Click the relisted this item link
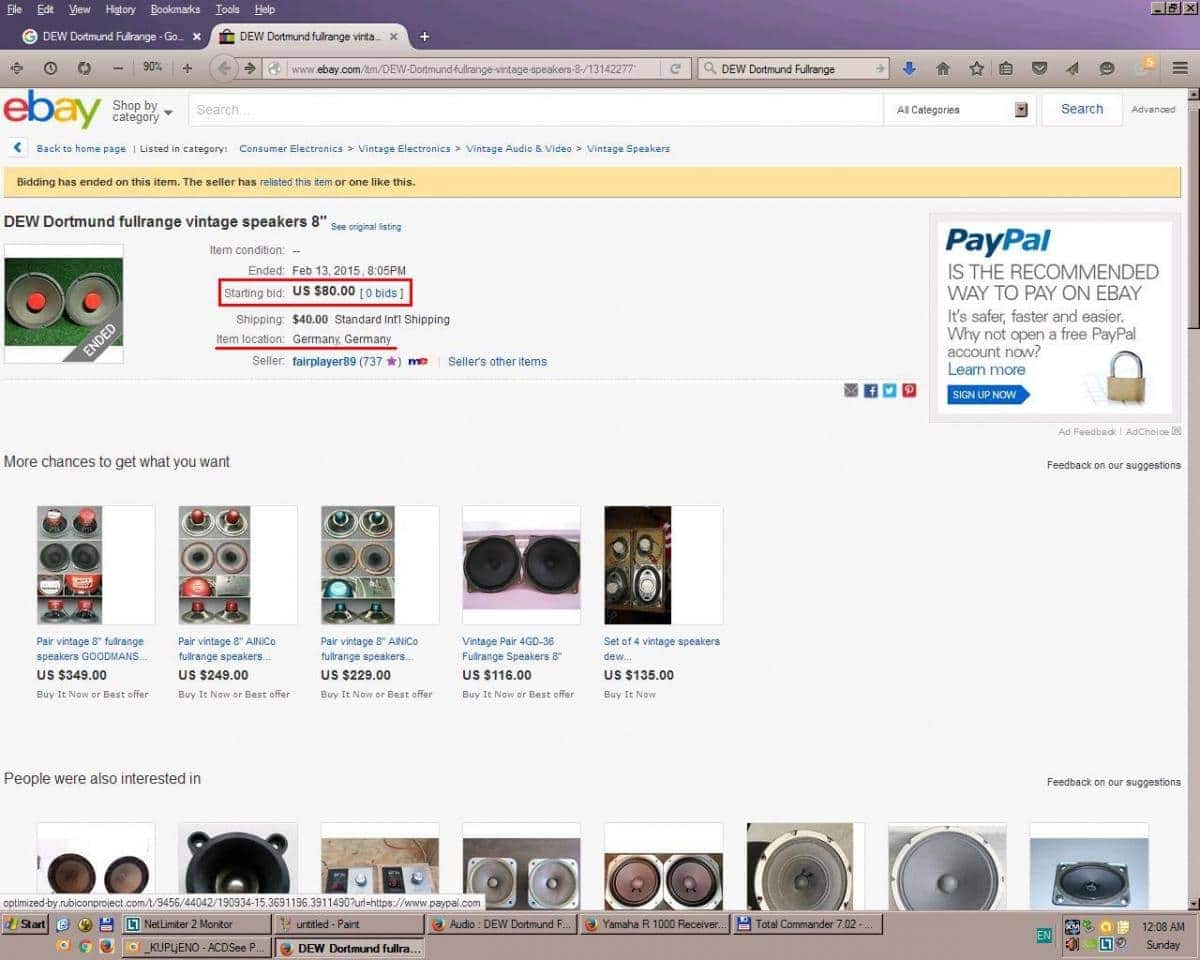The height and width of the screenshot is (960, 1200). click(x=296, y=182)
